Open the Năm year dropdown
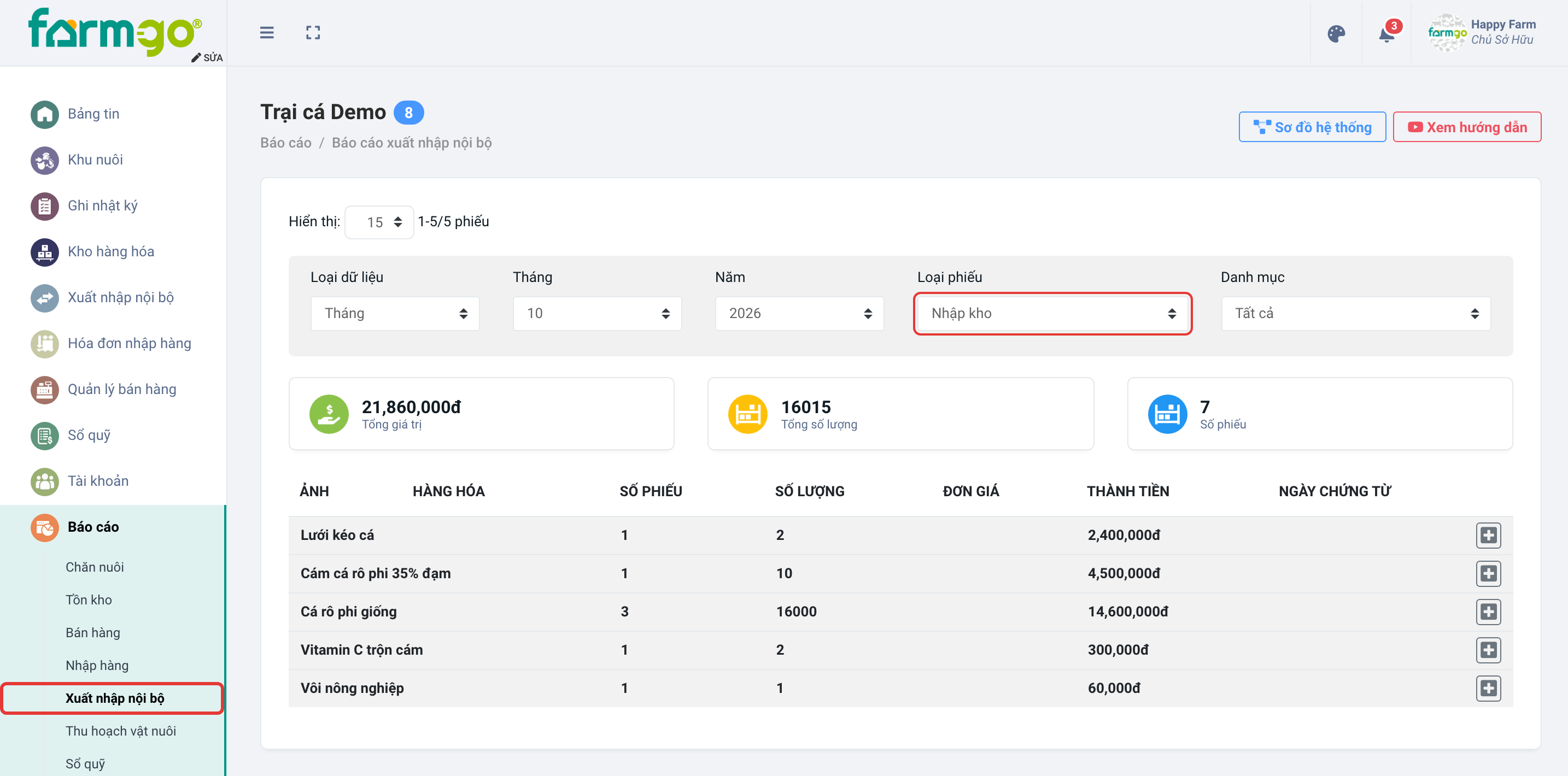This screenshot has width=1568, height=776. [x=799, y=314]
